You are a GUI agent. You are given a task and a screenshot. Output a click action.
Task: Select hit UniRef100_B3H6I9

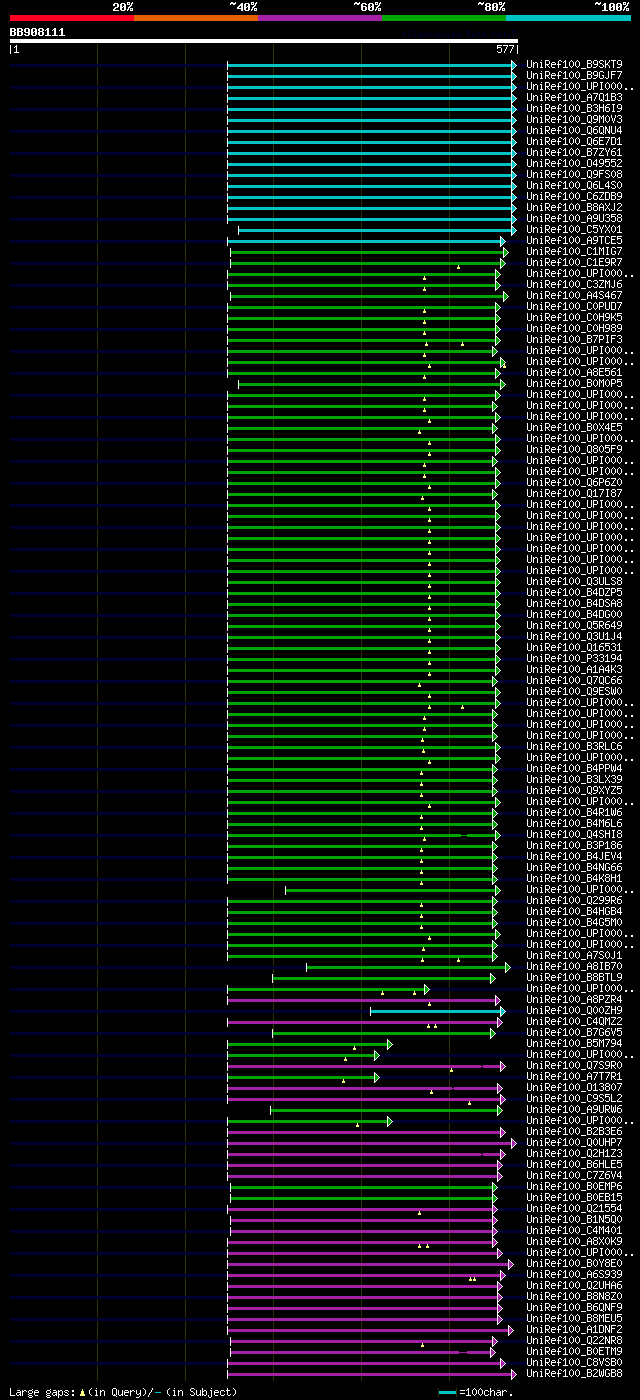[x=574, y=108]
